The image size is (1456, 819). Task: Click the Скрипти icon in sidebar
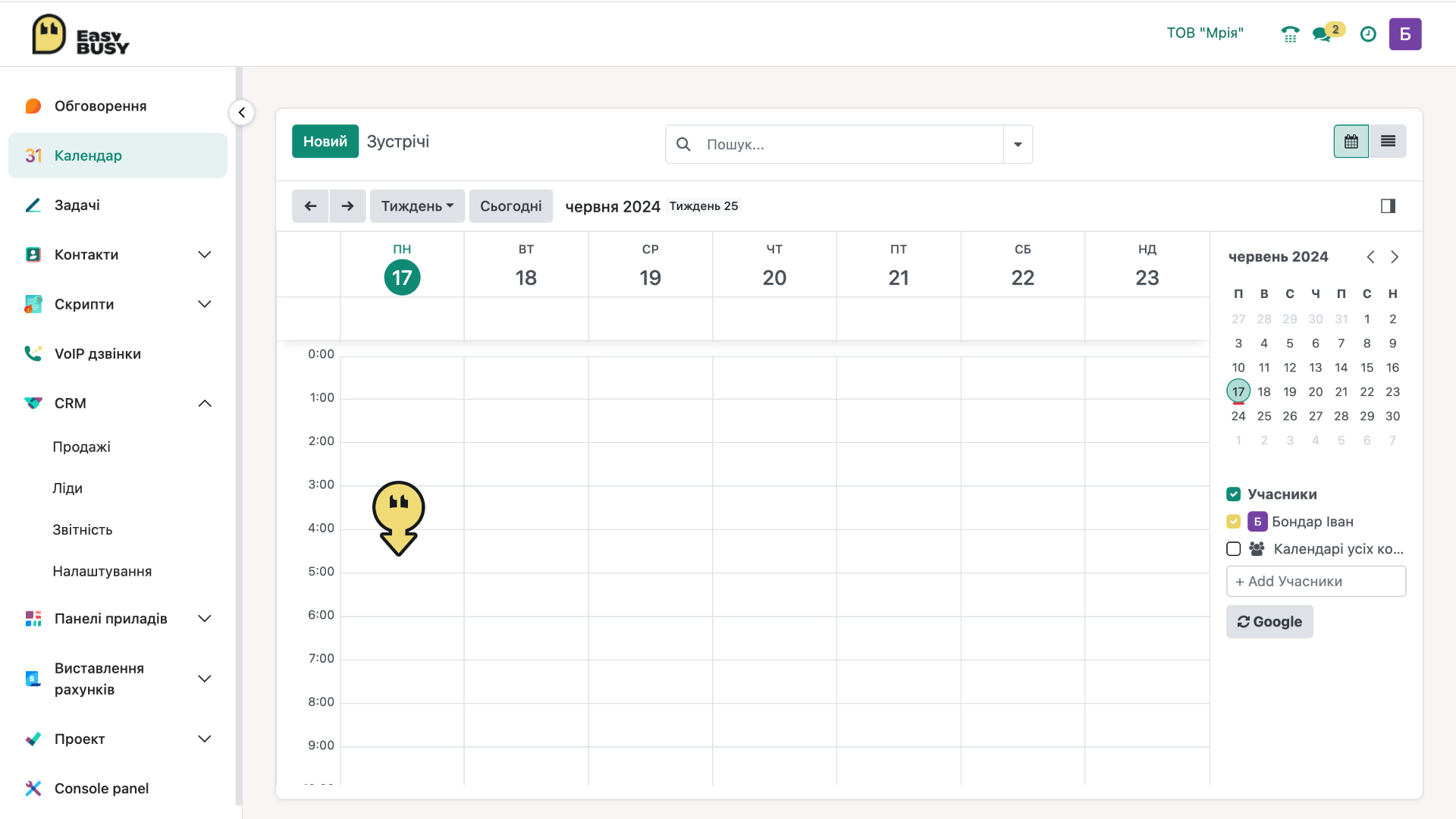coord(33,304)
